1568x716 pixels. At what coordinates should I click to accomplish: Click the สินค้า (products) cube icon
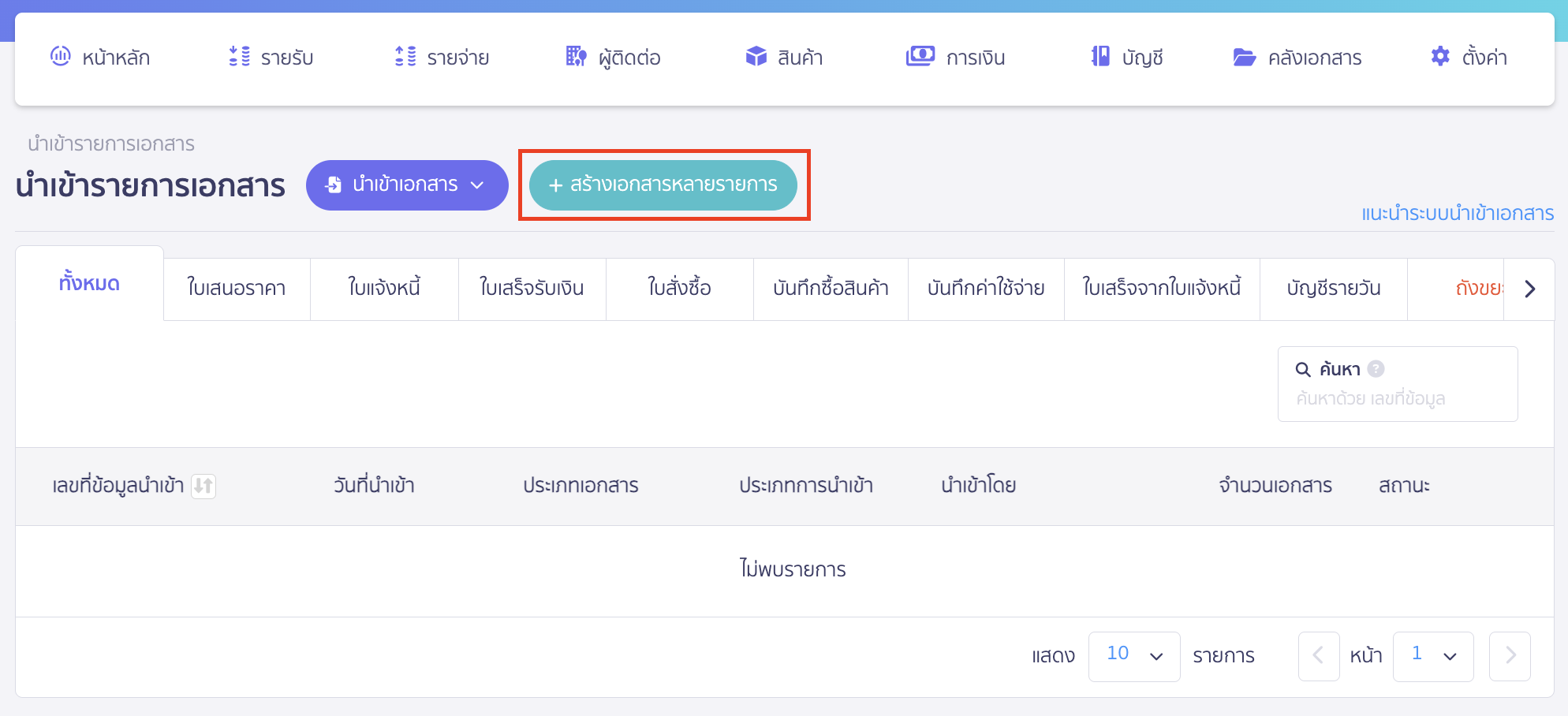point(755,56)
